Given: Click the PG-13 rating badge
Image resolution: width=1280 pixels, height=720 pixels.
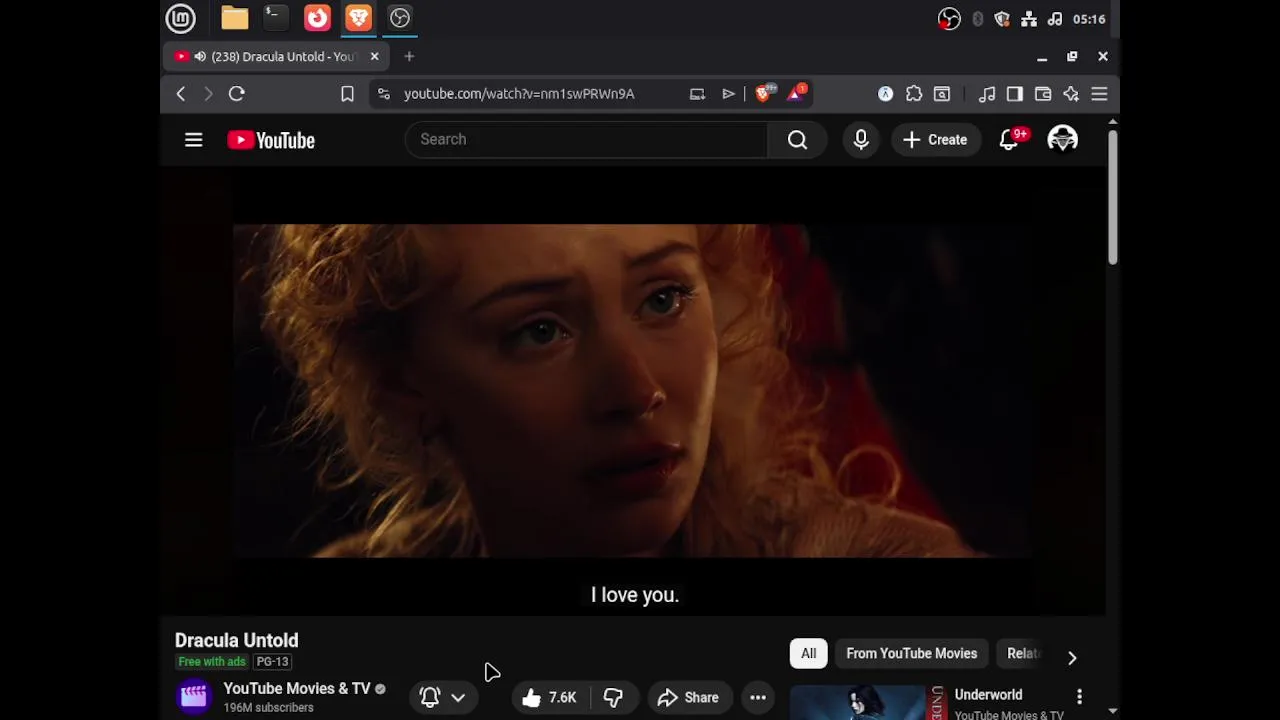Looking at the screenshot, I should pos(272,662).
